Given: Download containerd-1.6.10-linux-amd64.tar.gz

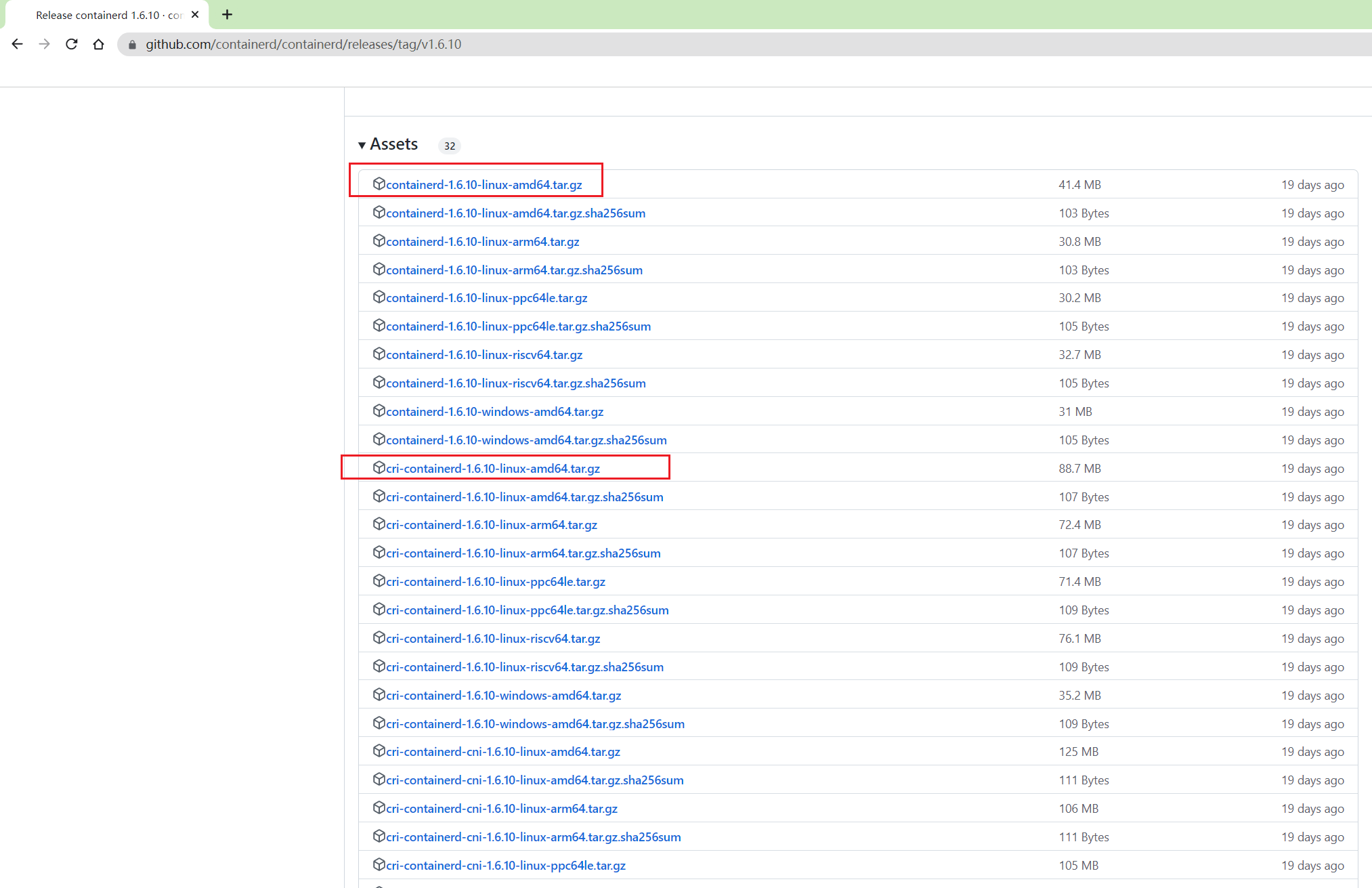Looking at the screenshot, I should tap(484, 185).
